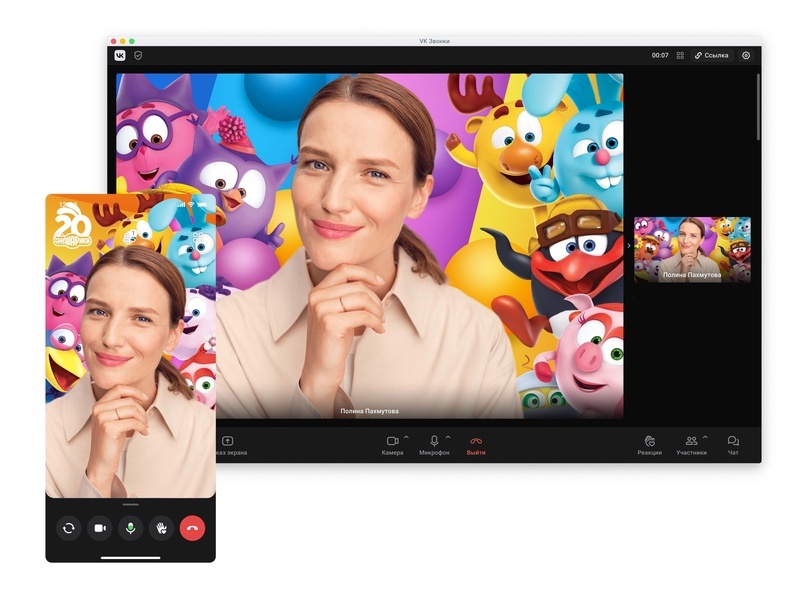Raise hand on the phone call
Screen dimensions: 807x599
[x=162, y=528]
